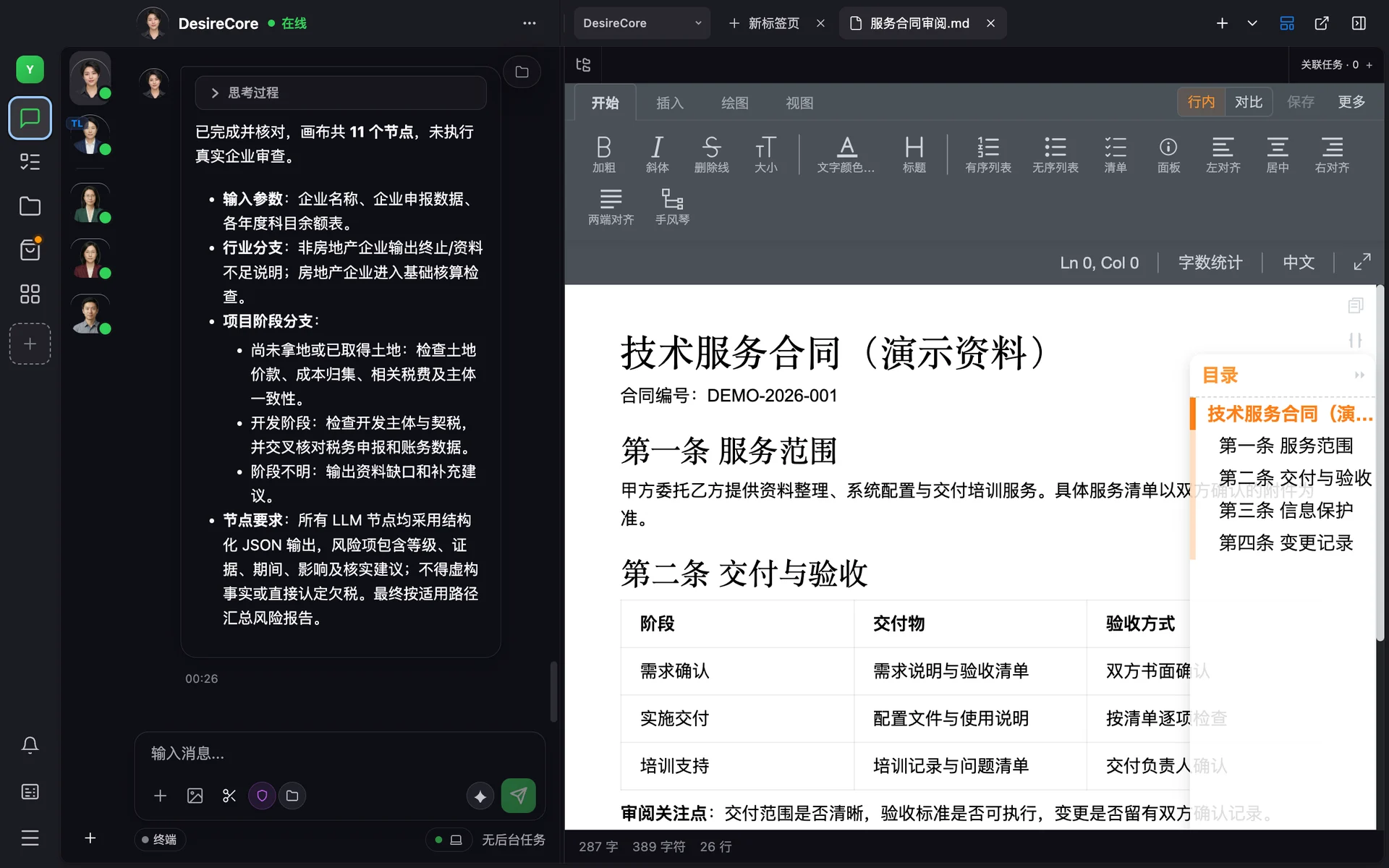Click the 保存 save button

point(1301,102)
